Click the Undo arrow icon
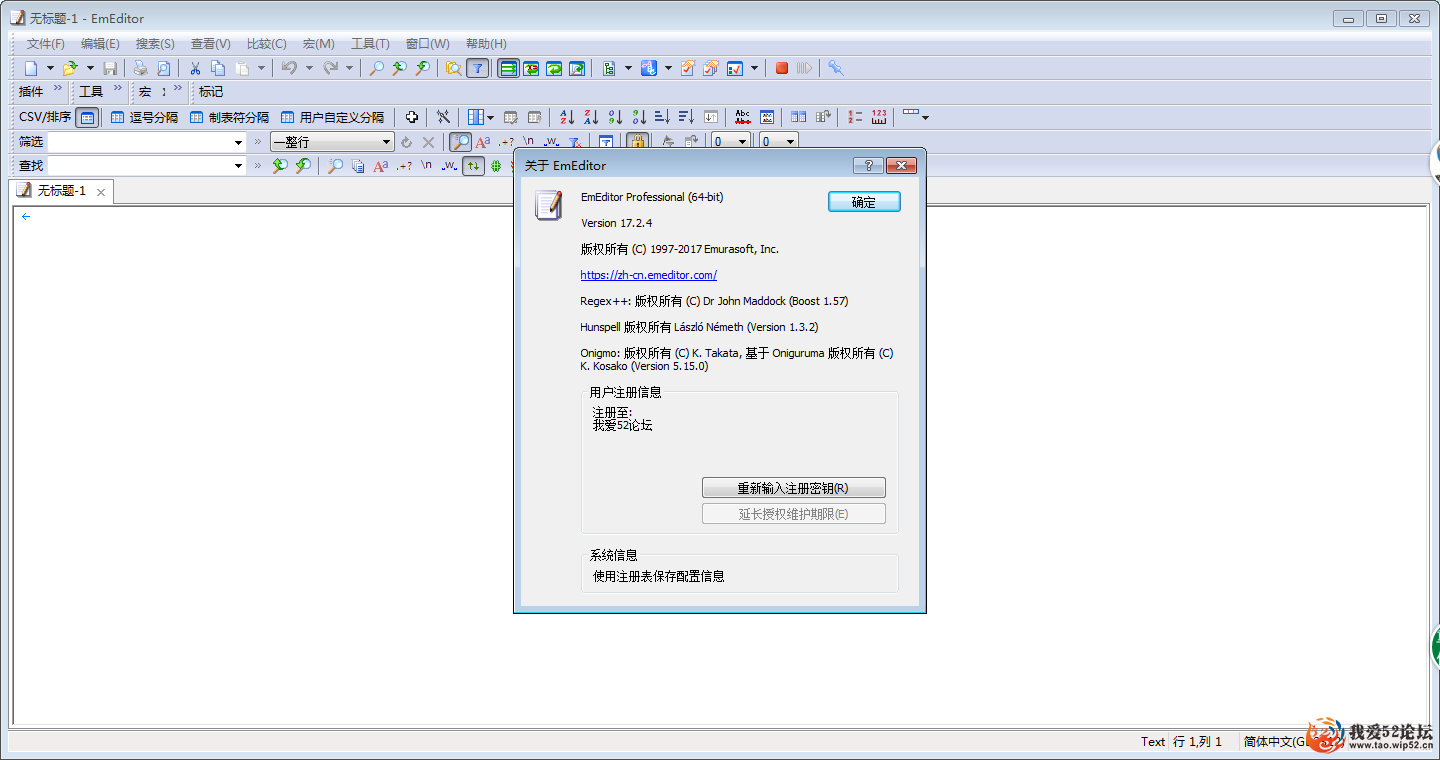This screenshot has width=1440, height=760. (289, 68)
